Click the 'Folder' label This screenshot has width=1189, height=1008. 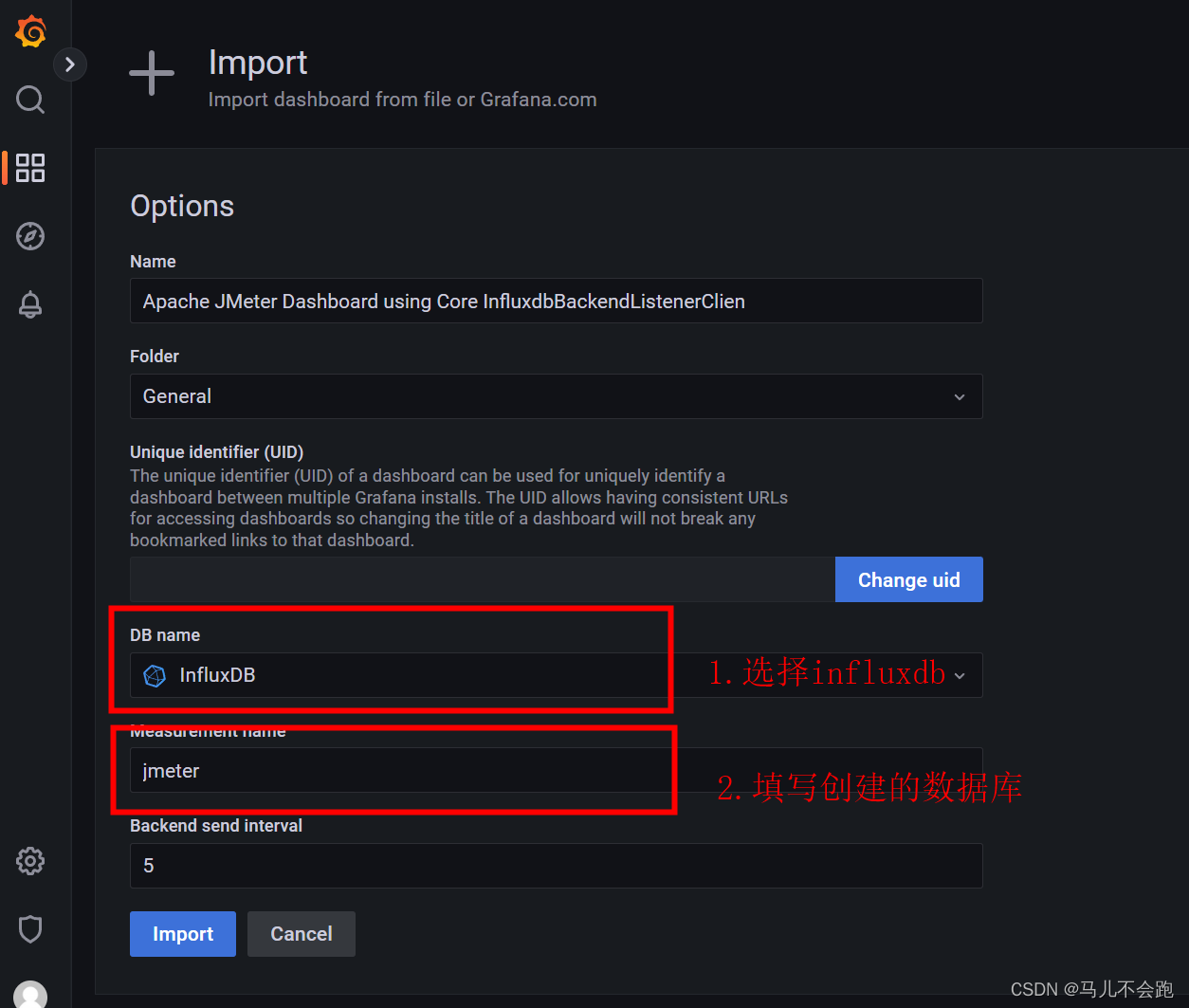[x=155, y=357]
